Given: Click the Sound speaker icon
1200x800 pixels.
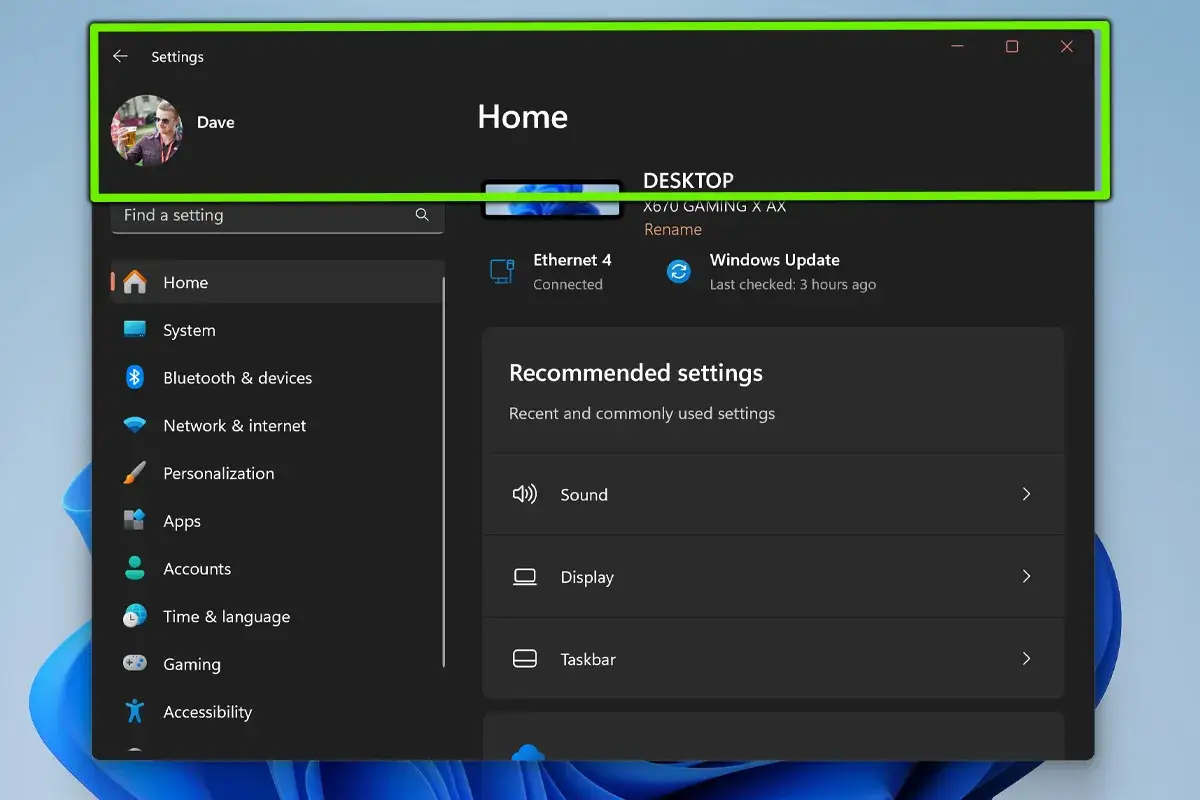Looking at the screenshot, I should click(525, 494).
